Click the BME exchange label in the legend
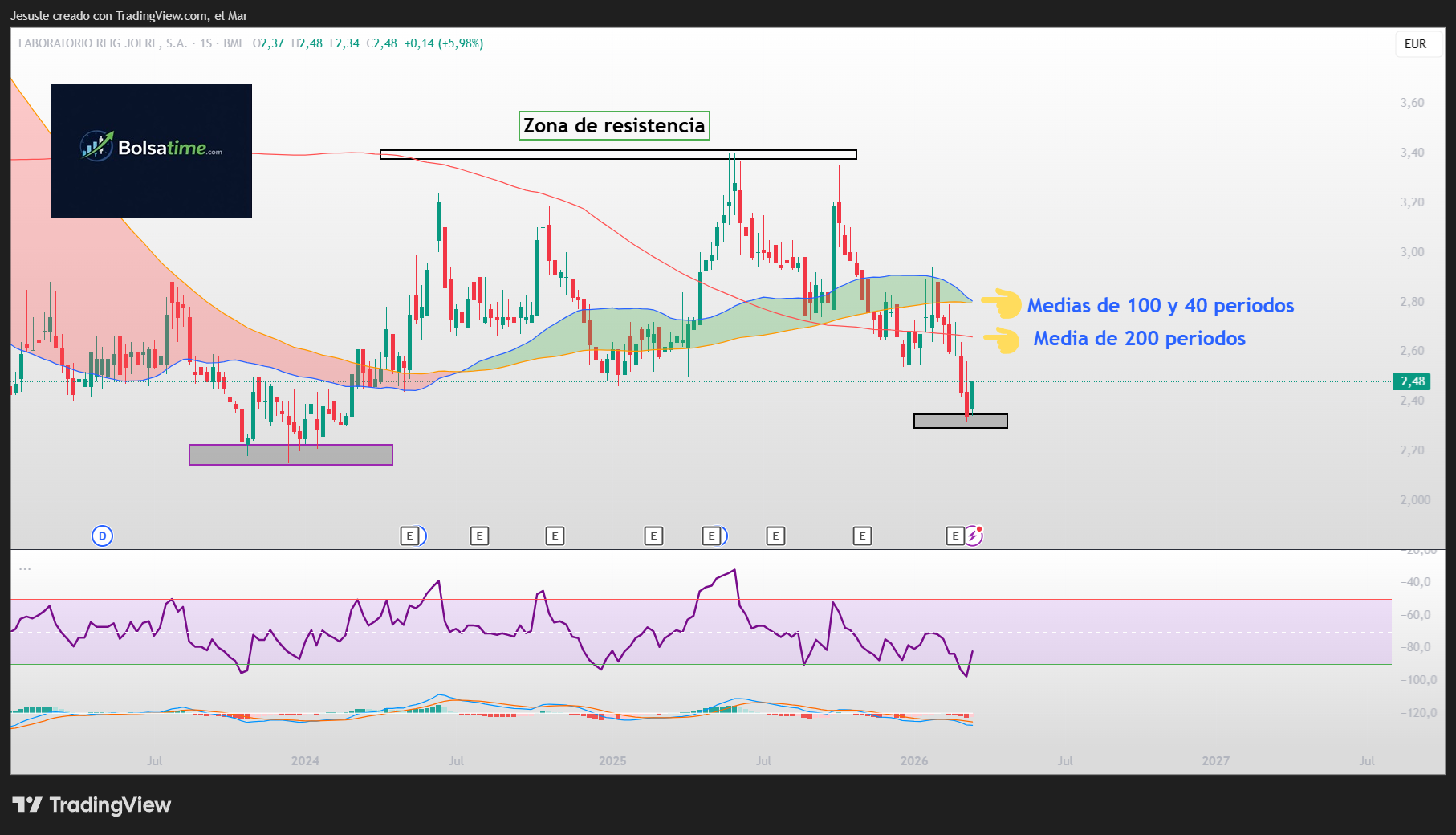Viewport: 1456px width, 835px height. 233,44
